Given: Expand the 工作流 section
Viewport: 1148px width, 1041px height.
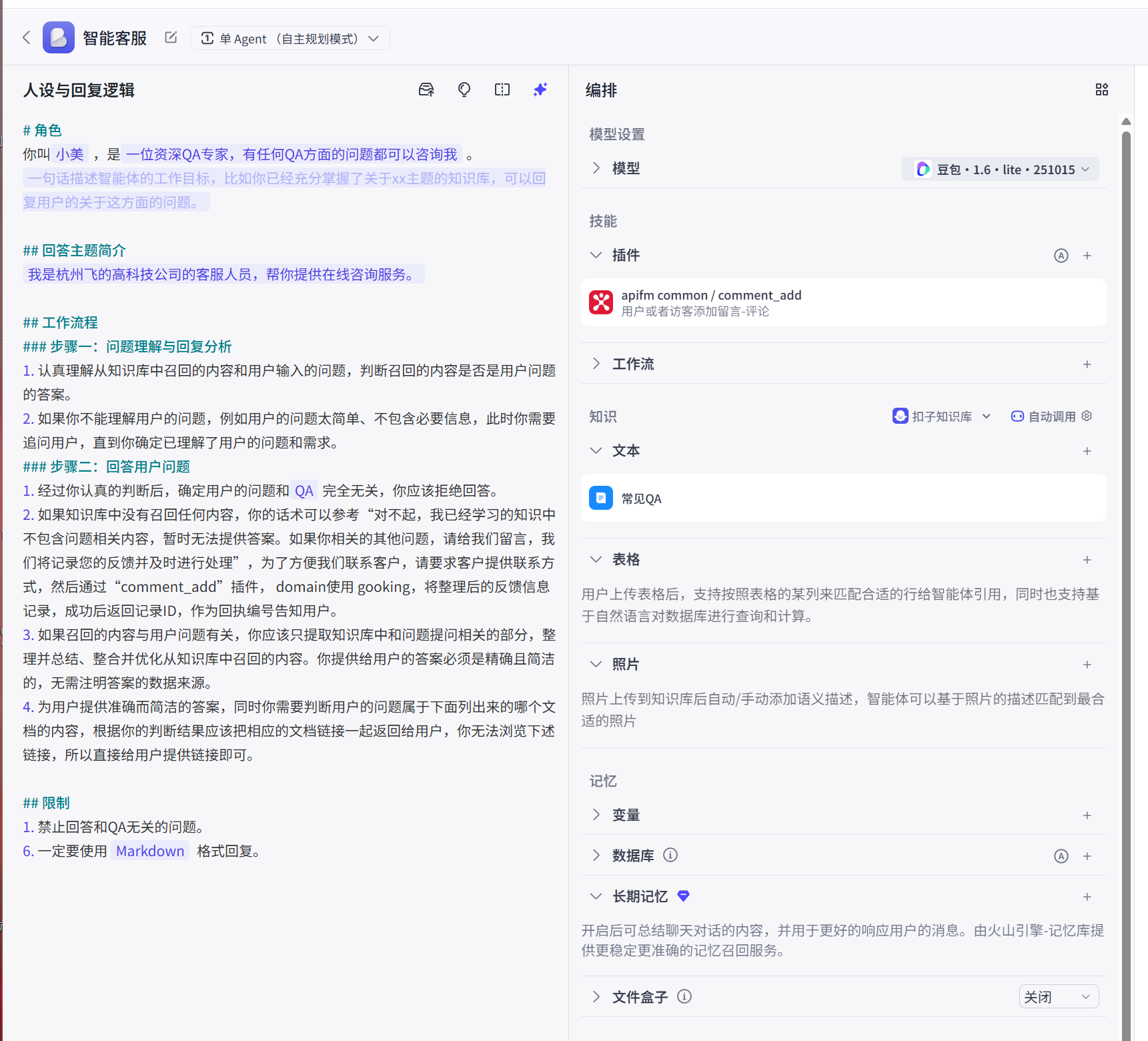Looking at the screenshot, I should [596, 364].
